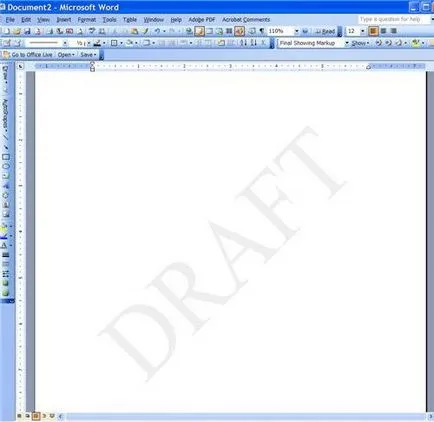
Task: Click the Read layout button
Action: tap(325, 31)
